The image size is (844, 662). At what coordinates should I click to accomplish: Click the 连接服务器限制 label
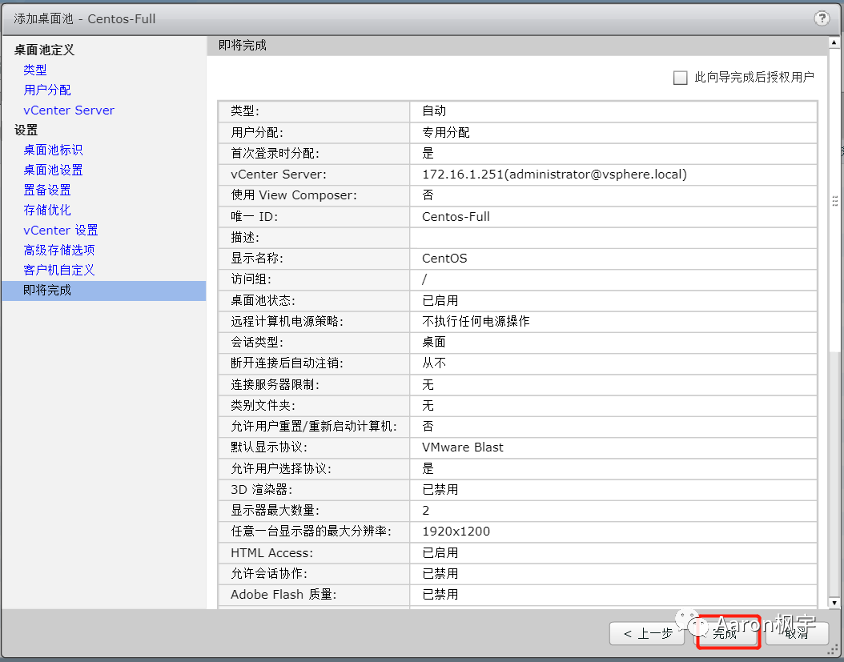coord(275,385)
